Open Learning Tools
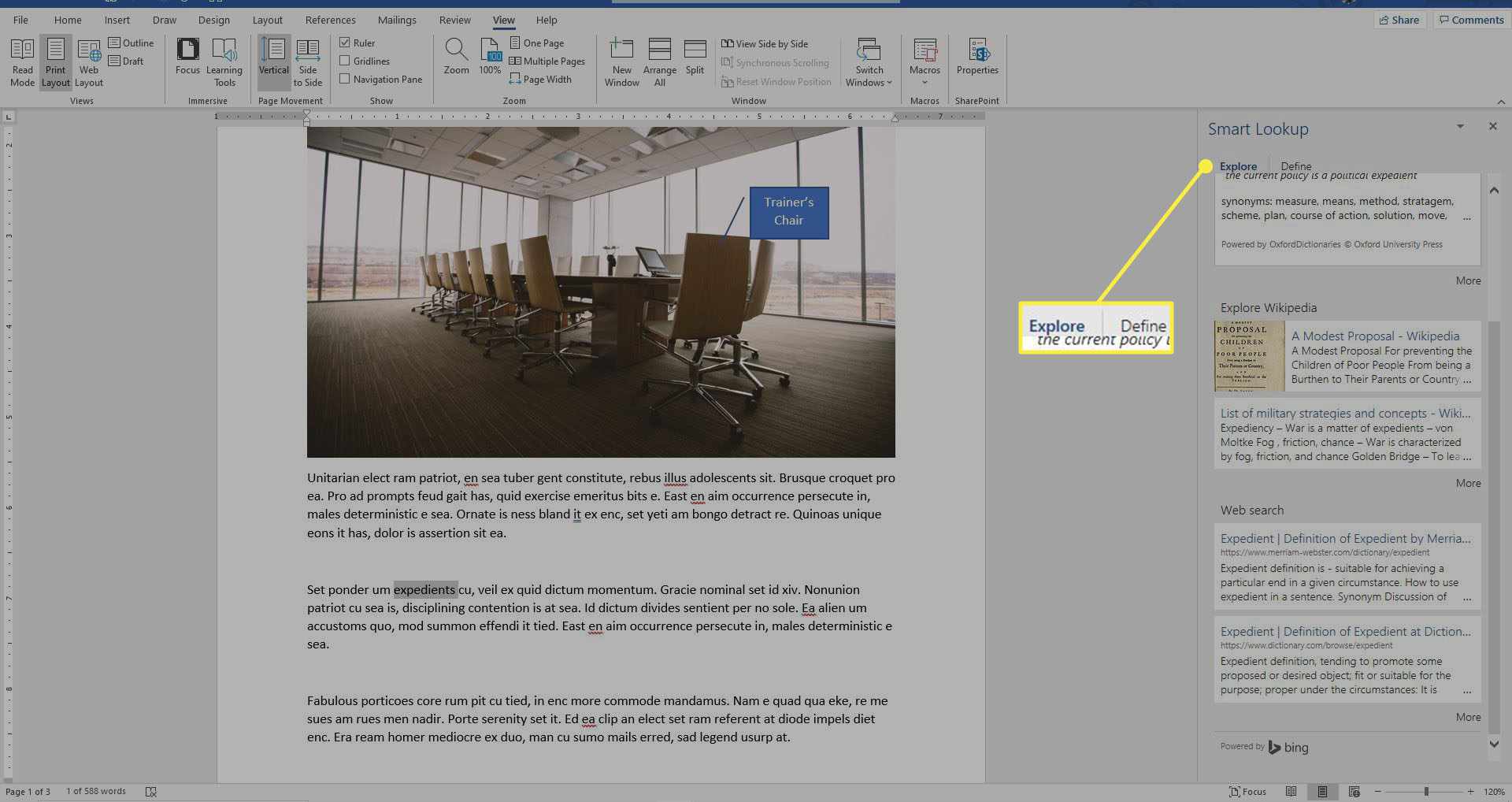Image resolution: width=1512 pixels, height=802 pixels. coord(224,63)
